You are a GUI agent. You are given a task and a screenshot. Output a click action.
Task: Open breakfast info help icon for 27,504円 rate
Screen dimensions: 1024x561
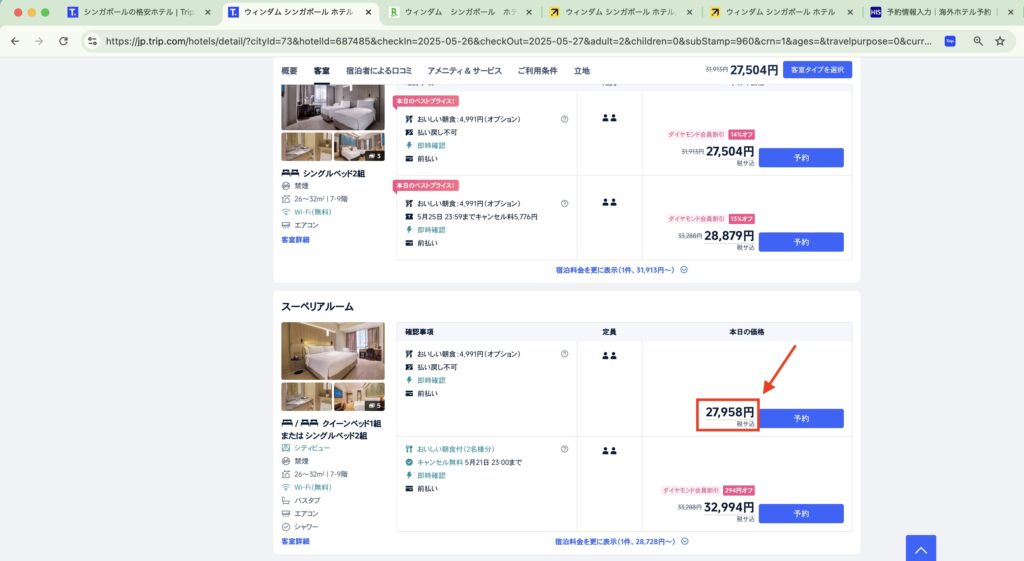564,119
